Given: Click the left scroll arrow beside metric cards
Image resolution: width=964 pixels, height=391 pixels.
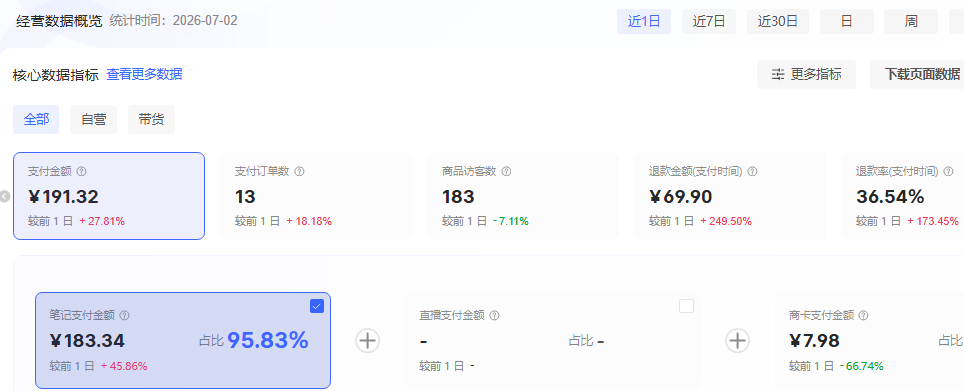Looking at the screenshot, I should click(5, 197).
